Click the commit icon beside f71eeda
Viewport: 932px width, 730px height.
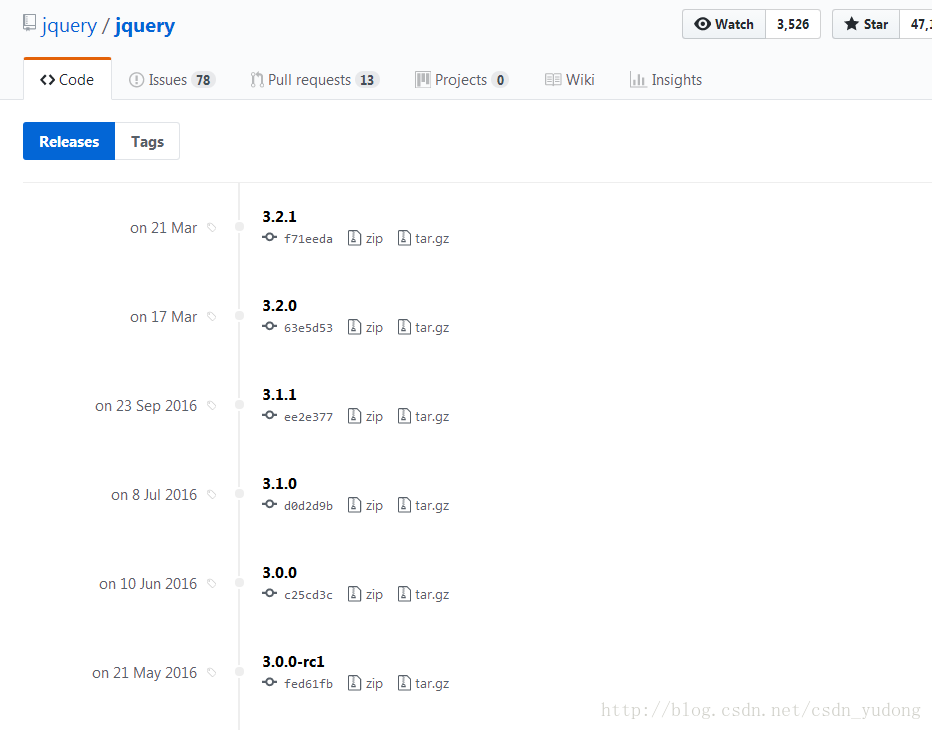click(x=269, y=237)
